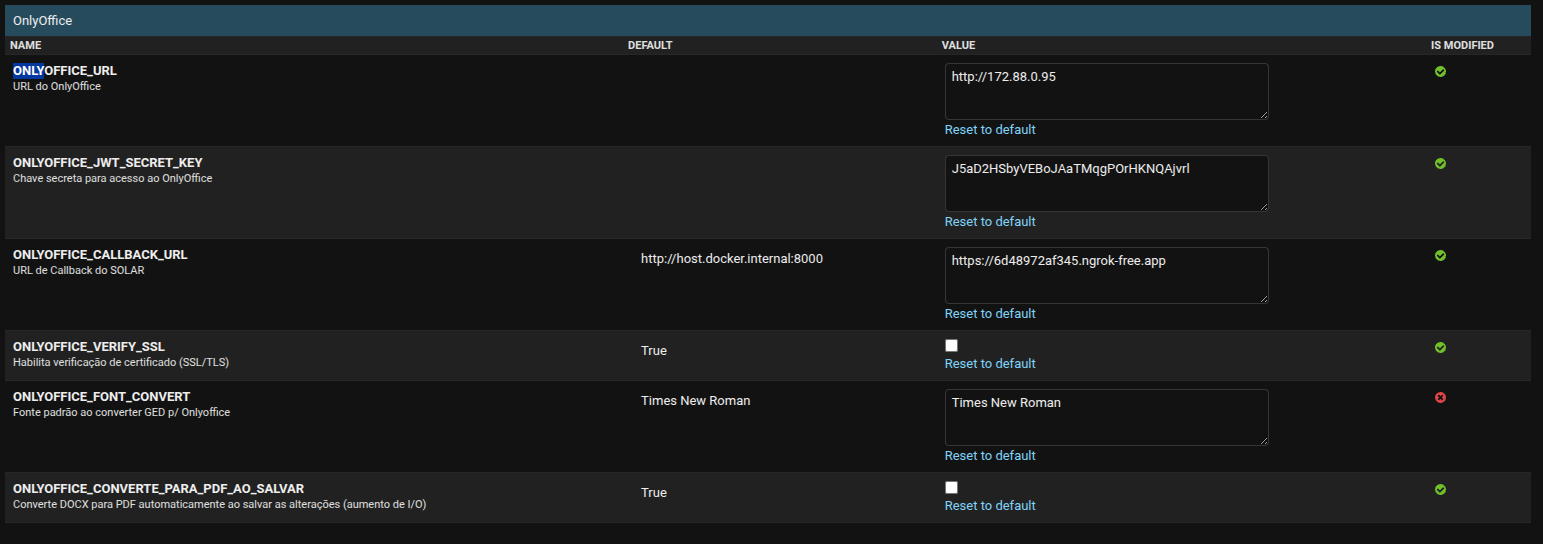Screen dimensions: 1543x544
Task: Focus the JWT secret key textarea
Action: click(x=1107, y=184)
